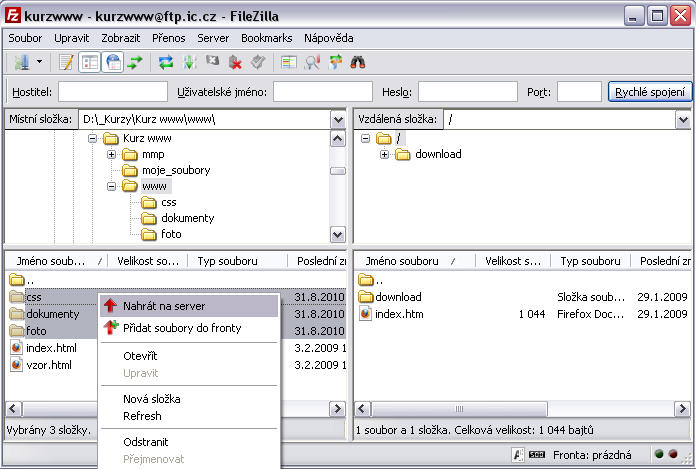
Task: Open the Site Manager icon
Action: click(x=21, y=62)
